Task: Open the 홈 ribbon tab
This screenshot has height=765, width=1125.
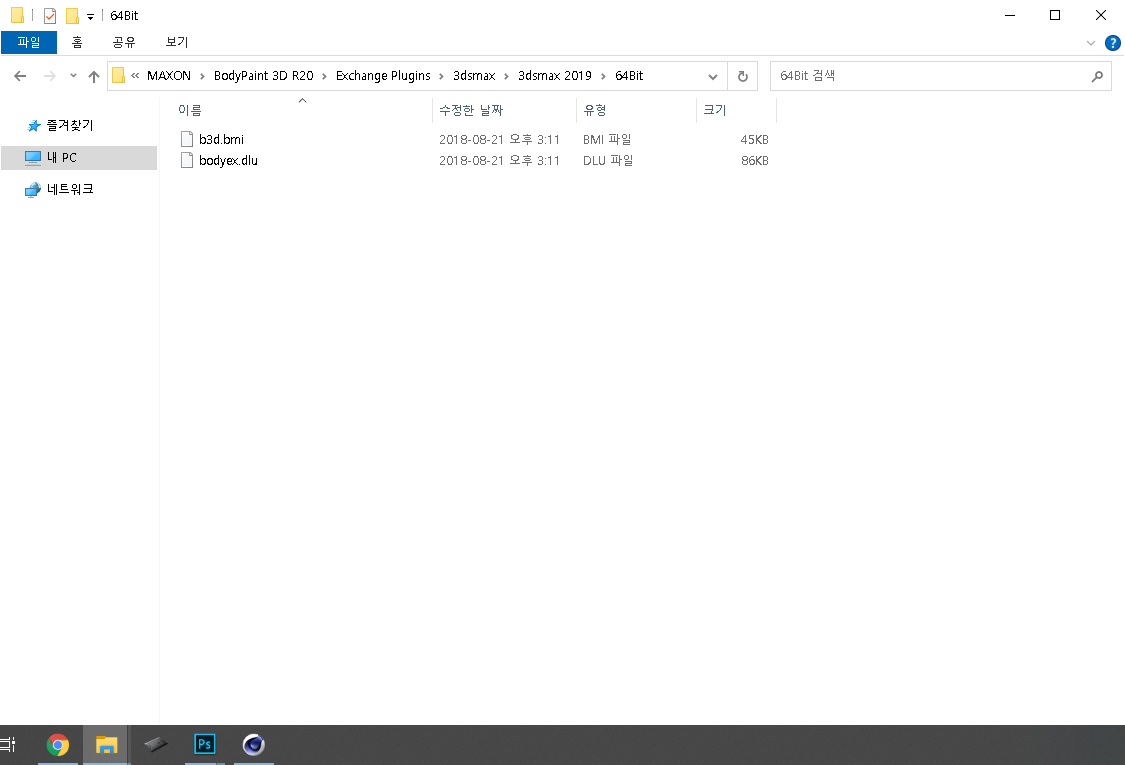Action: tap(77, 42)
